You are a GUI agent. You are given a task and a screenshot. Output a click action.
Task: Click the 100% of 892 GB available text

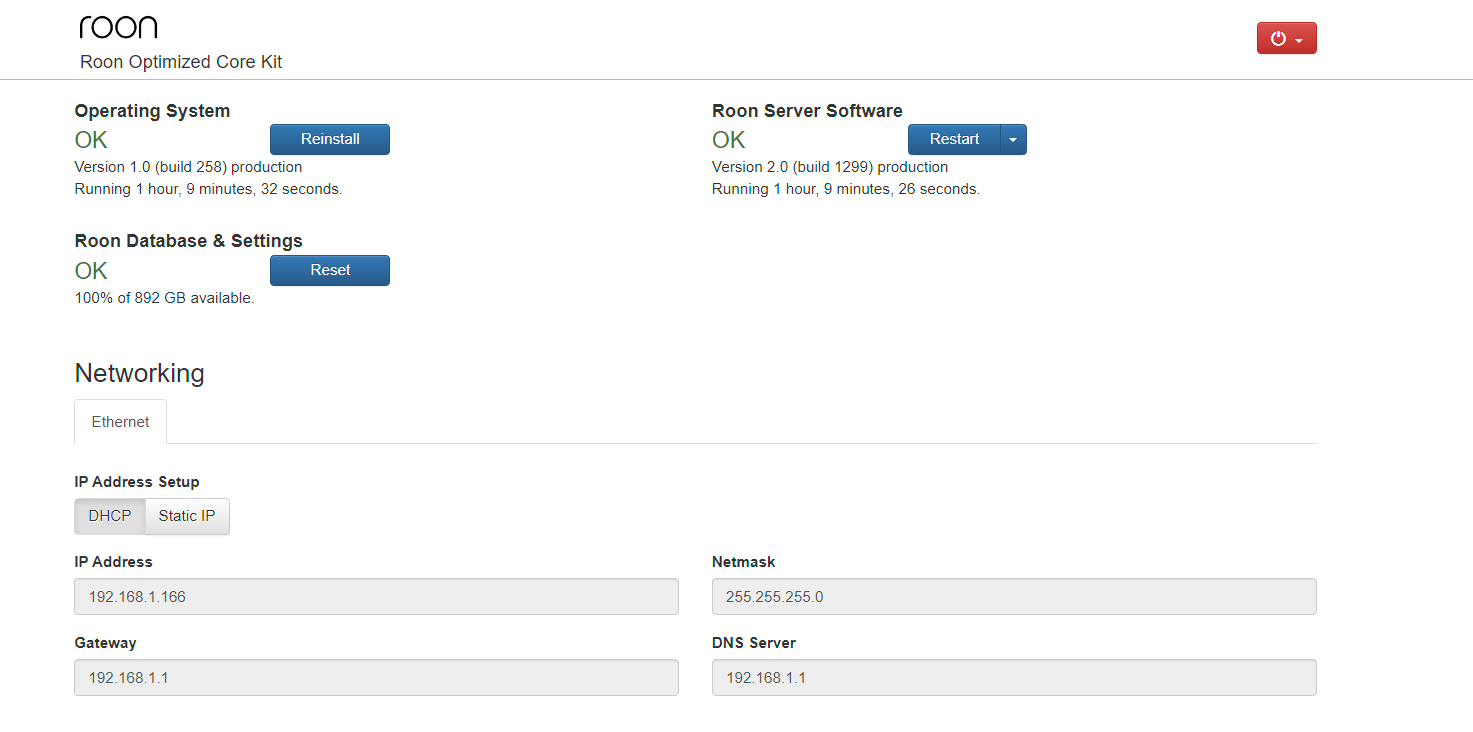click(164, 298)
